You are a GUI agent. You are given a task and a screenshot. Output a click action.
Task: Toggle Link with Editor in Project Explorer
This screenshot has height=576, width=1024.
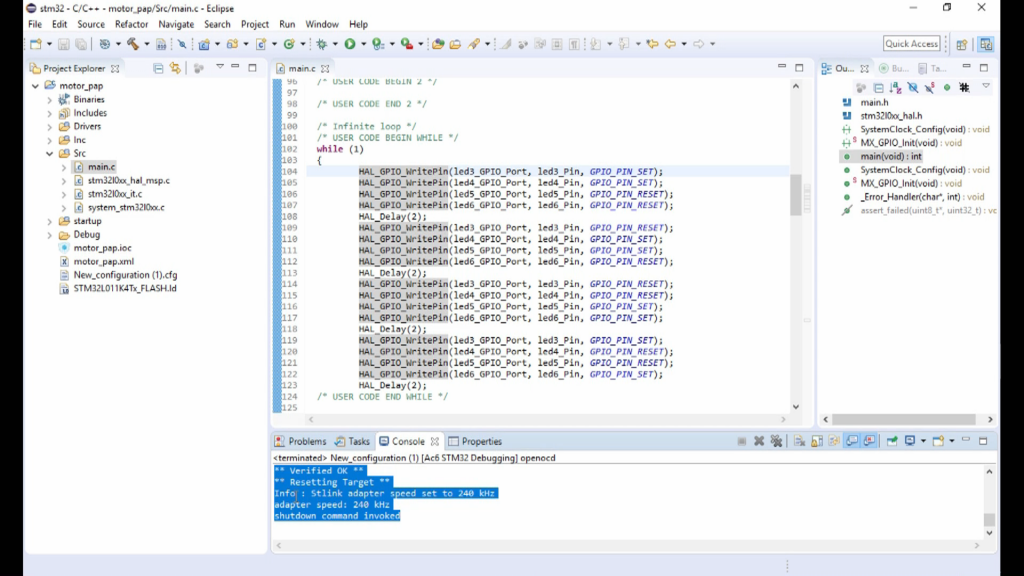click(175, 68)
